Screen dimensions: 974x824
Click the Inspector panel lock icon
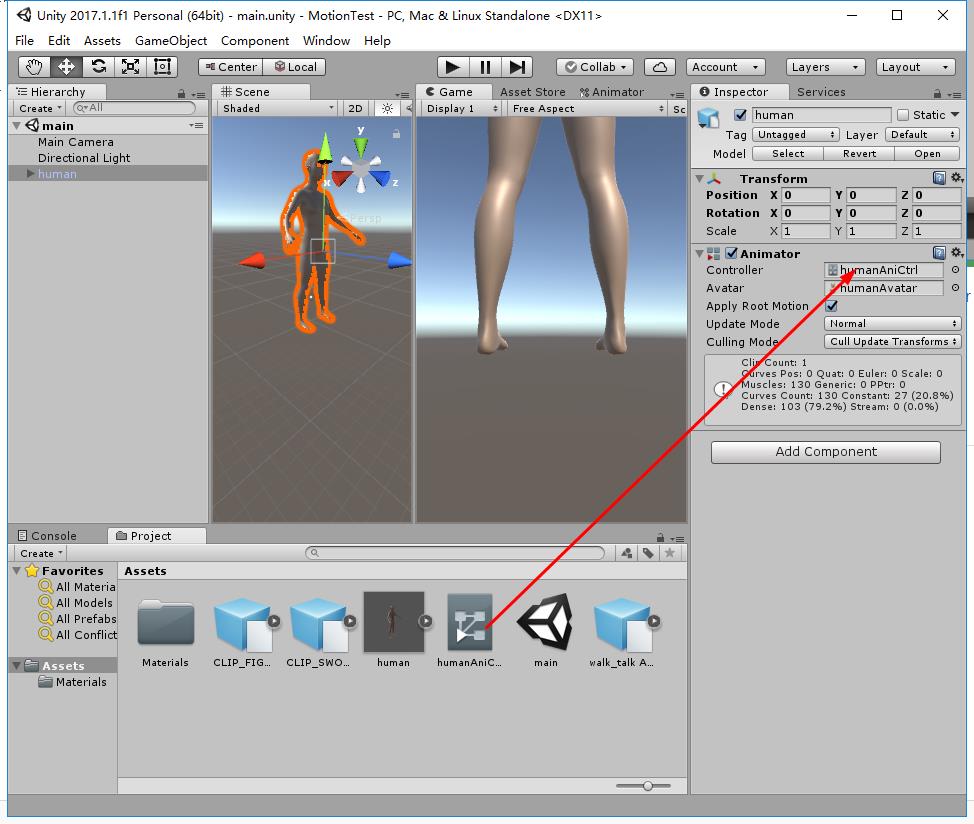[937, 94]
